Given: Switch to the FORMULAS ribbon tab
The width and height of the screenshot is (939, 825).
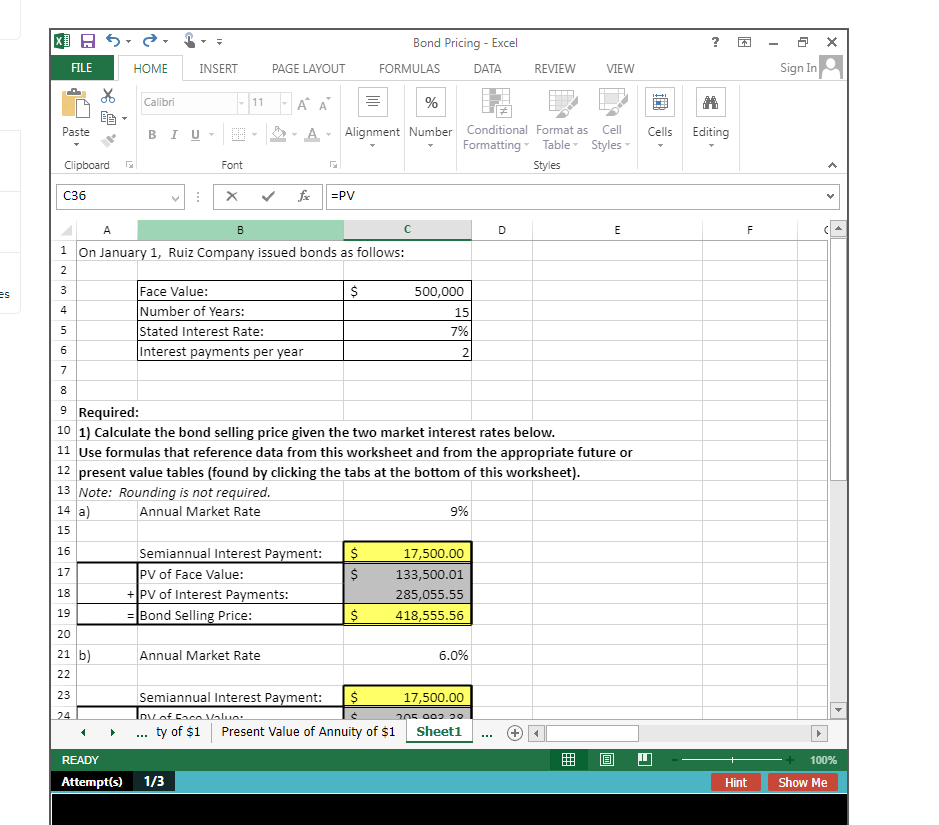Looking at the screenshot, I should [x=409, y=69].
